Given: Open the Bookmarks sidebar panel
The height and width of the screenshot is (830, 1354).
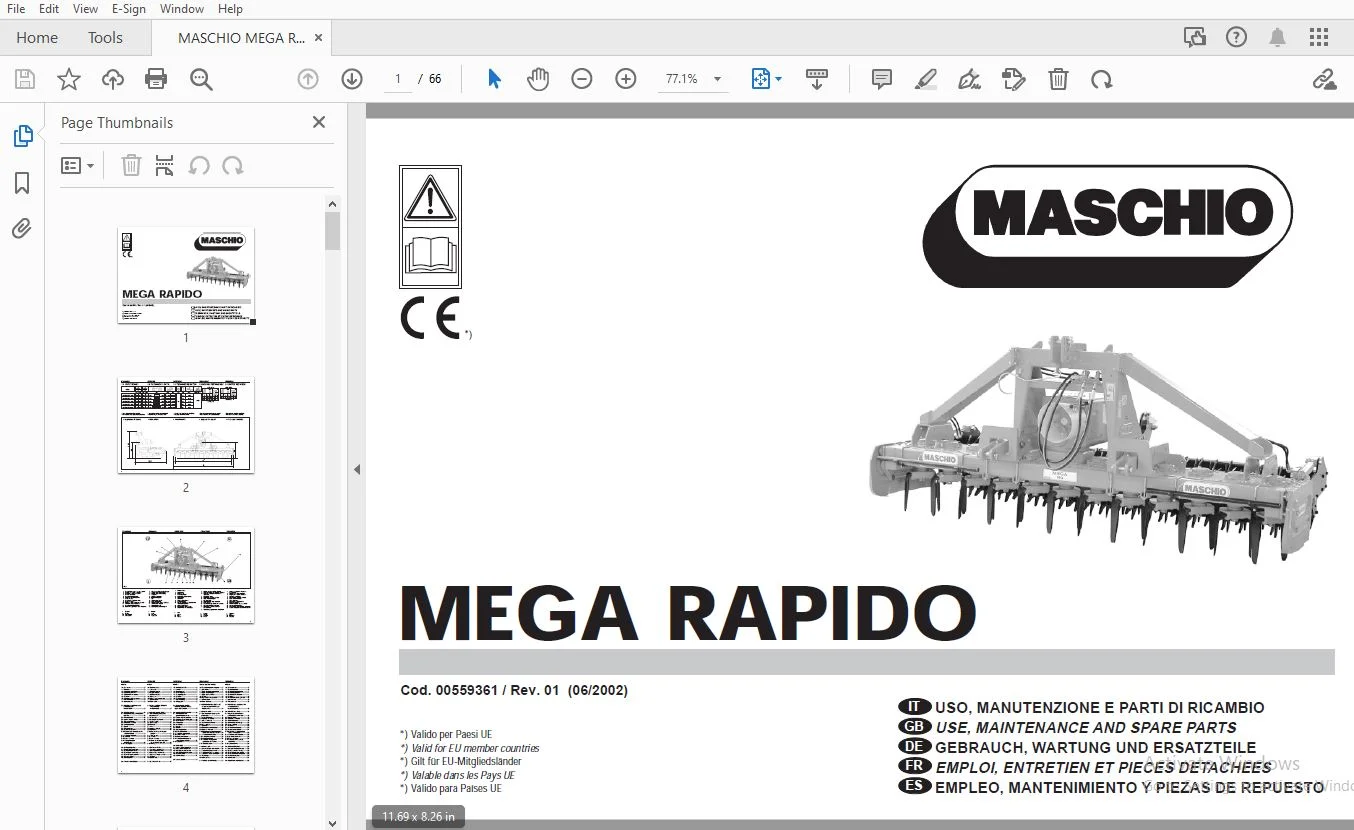Looking at the screenshot, I should click(x=22, y=183).
